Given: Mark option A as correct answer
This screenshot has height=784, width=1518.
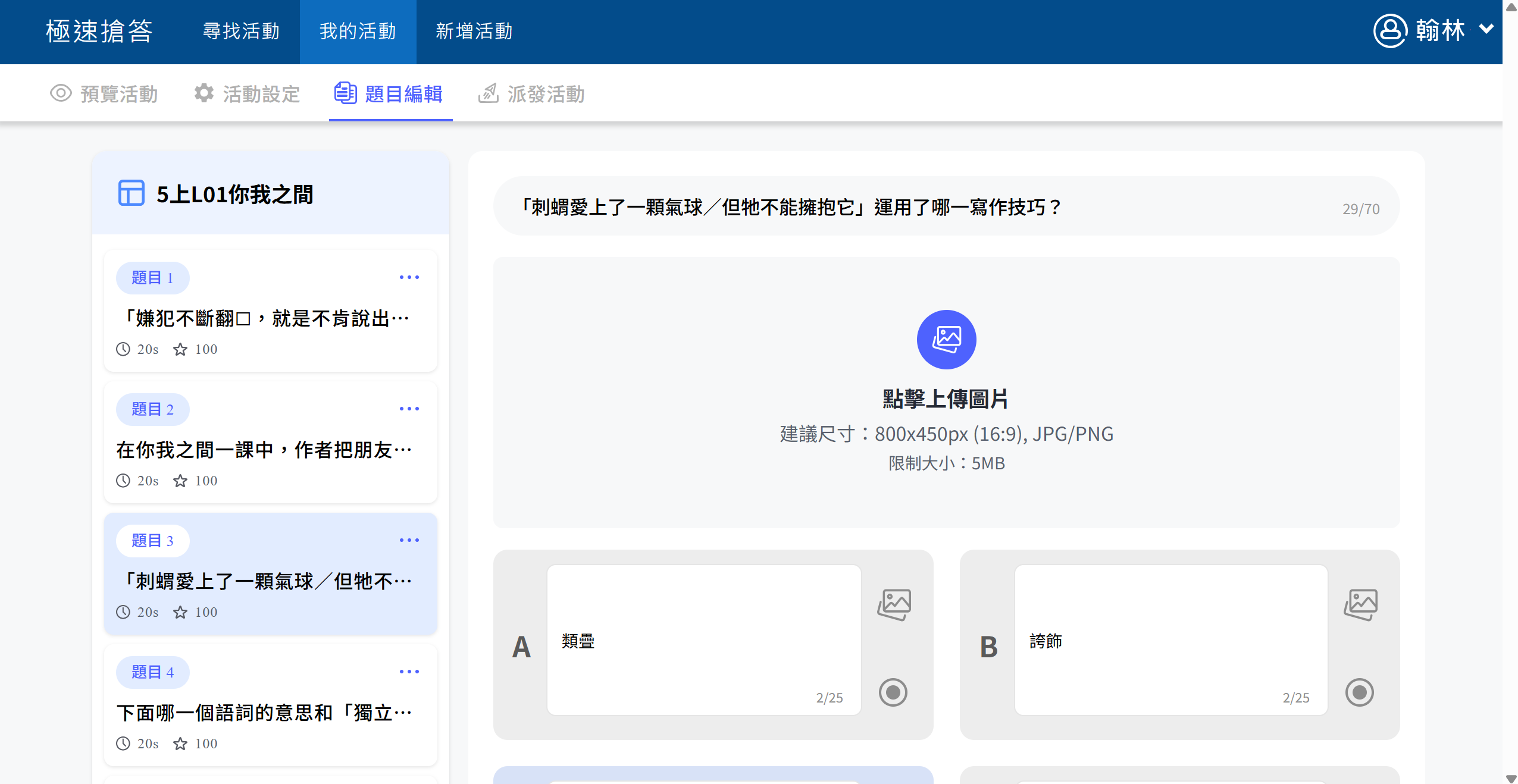Looking at the screenshot, I should (893, 692).
